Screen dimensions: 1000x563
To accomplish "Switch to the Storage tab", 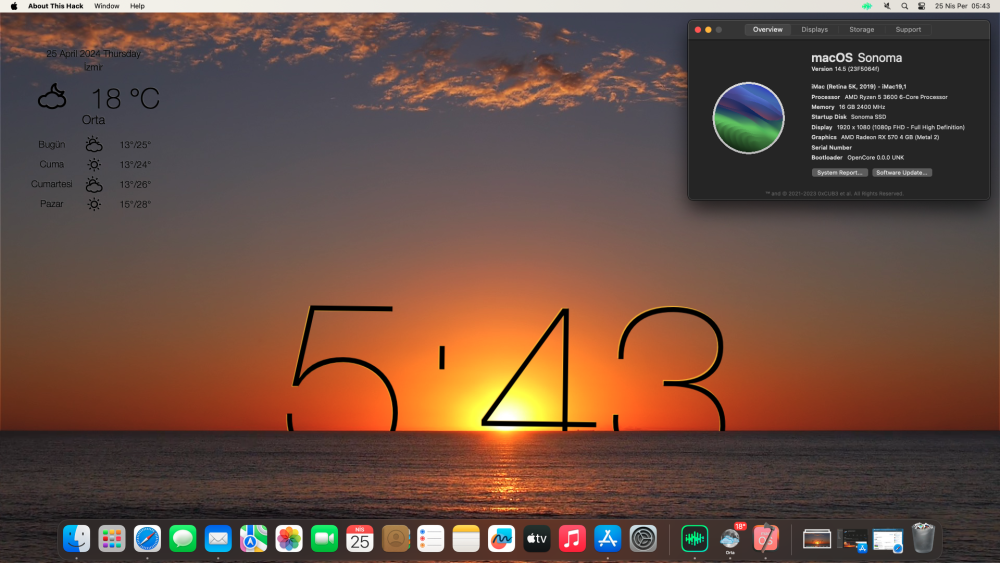I will [862, 29].
